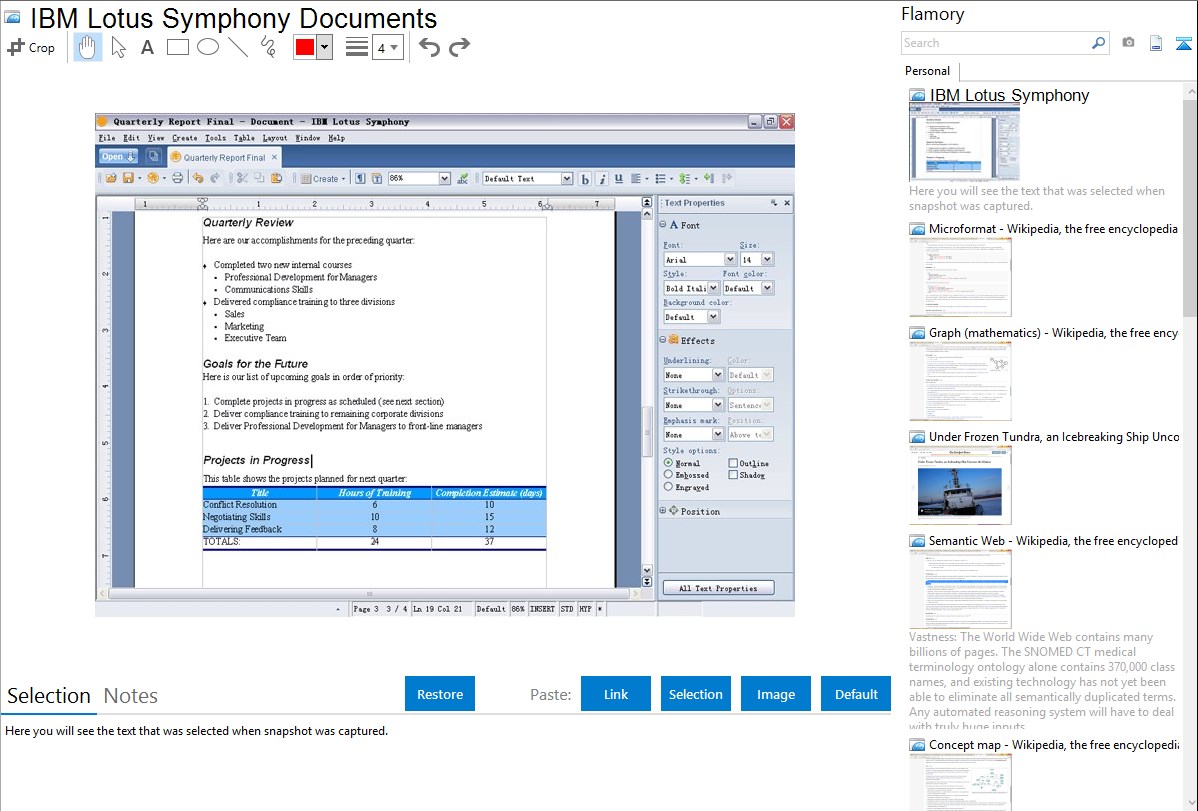Click the open folder icon in Symphony
This screenshot has width=1198, height=811.
coord(111,178)
